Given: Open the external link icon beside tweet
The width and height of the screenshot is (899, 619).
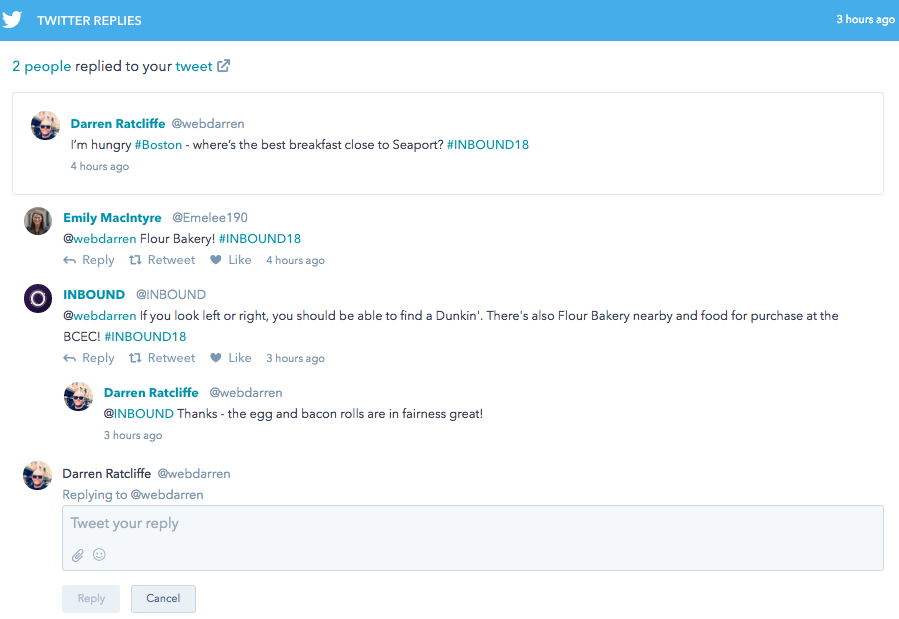Looking at the screenshot, I should 224,66.
